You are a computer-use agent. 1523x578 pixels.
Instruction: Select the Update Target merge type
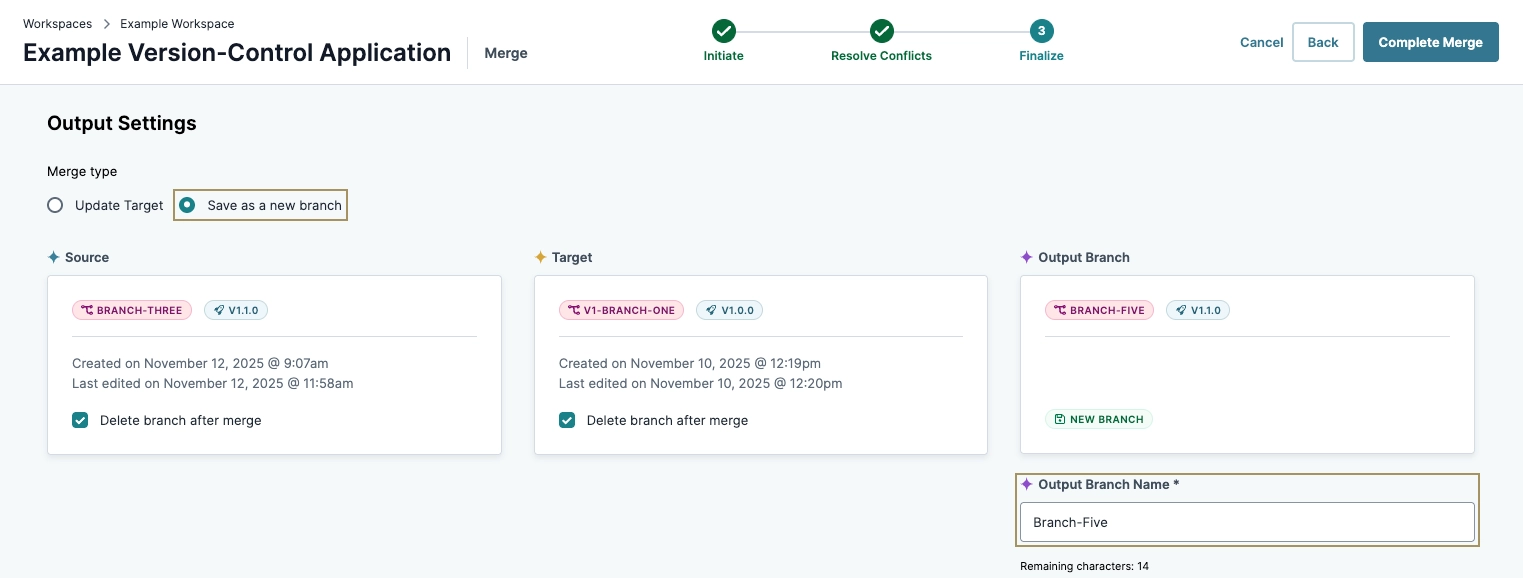pyautogui.click(x=55, y=204)
